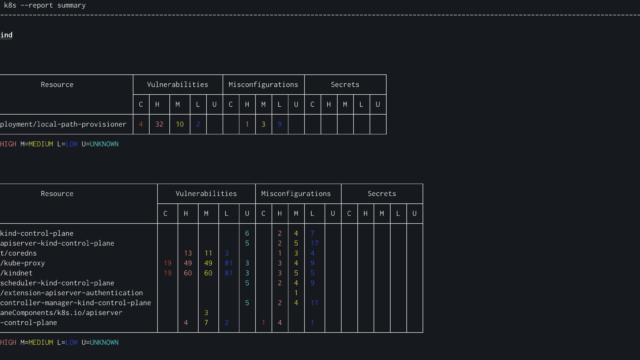Click the 'Vulnerabilities' header of the kube-proxy table
Screen dimensions: 640x360
coord(206,193)
